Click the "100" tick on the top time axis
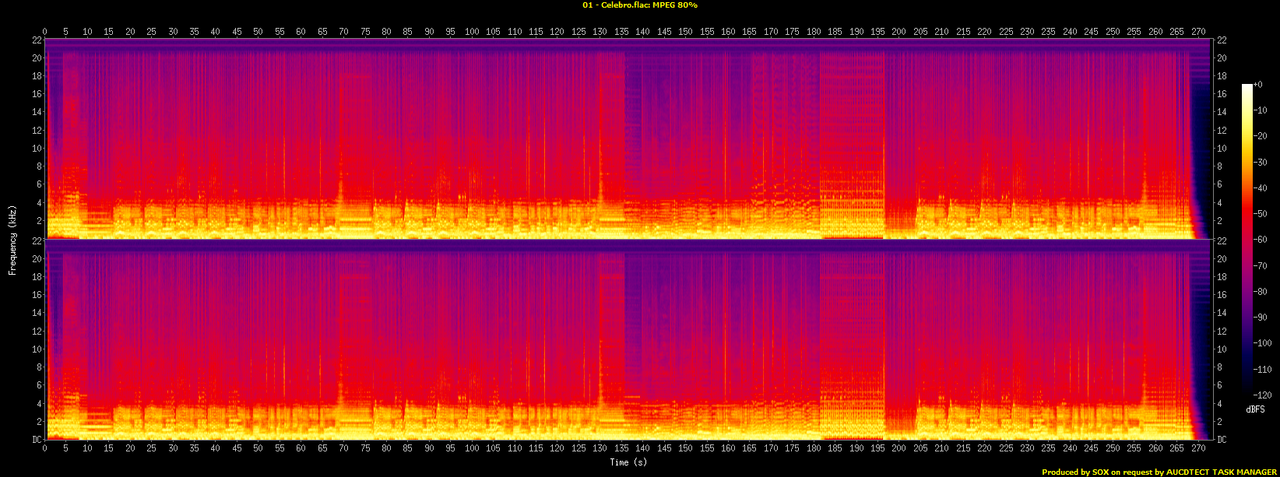The width and height of the screenshot is (1280, 477). click(x=472, y=31)
